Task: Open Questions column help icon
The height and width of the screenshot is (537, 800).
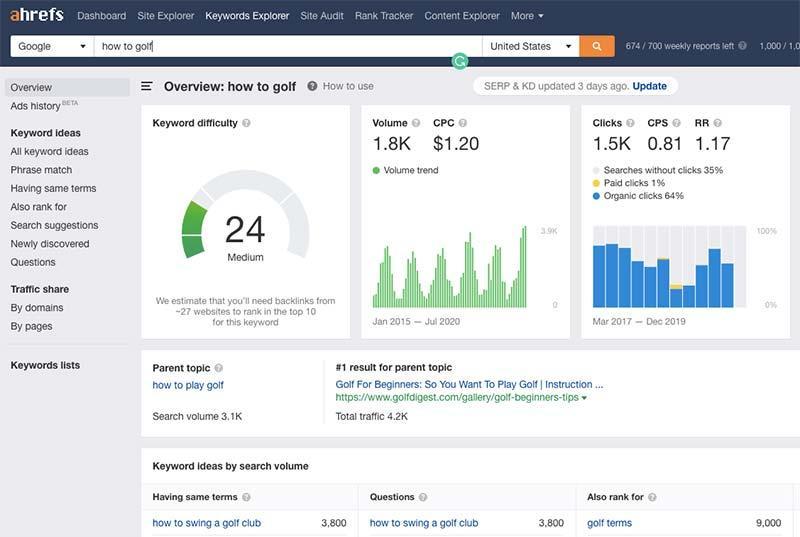Action: (423, 497)
